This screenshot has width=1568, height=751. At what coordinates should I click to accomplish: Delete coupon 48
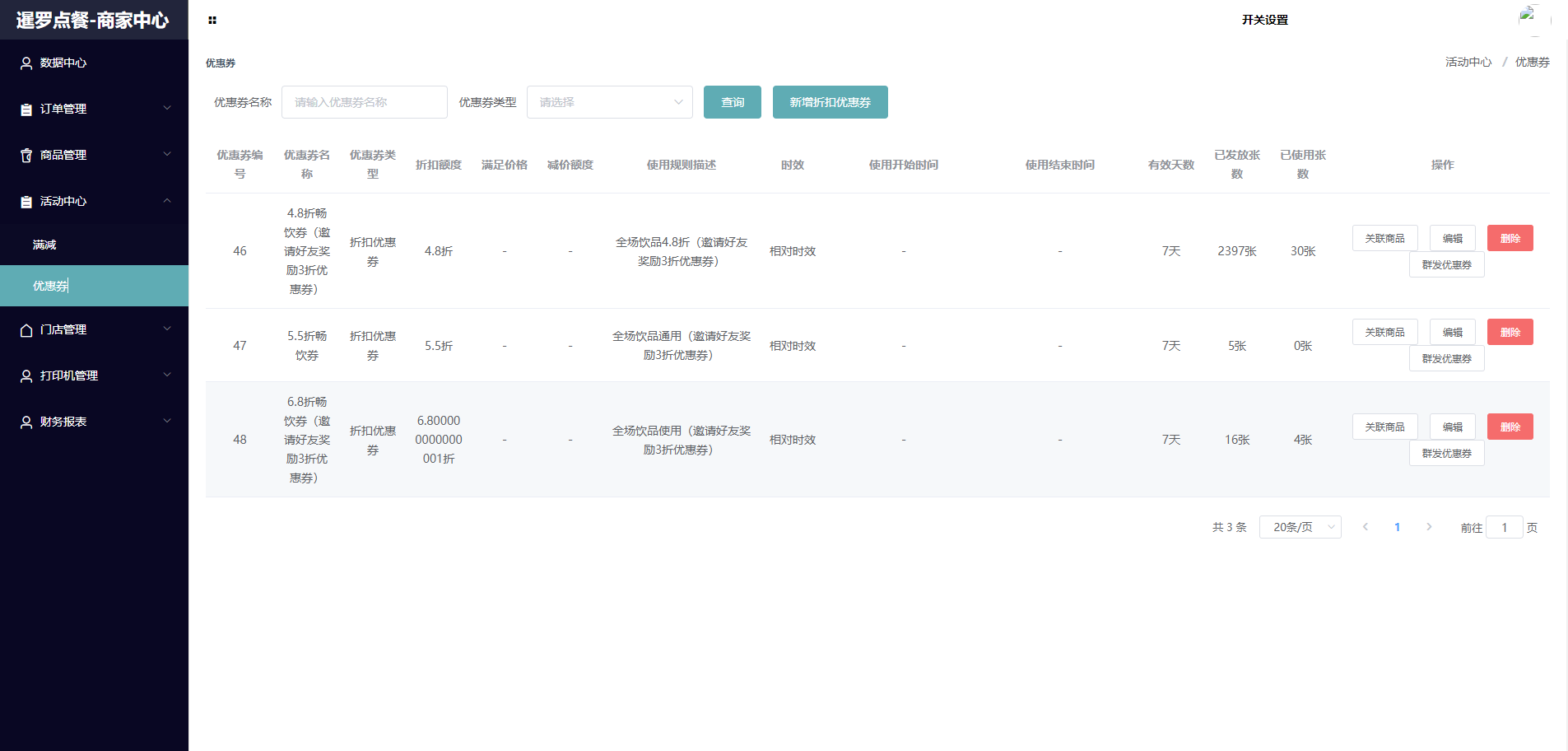(1510, 427)
